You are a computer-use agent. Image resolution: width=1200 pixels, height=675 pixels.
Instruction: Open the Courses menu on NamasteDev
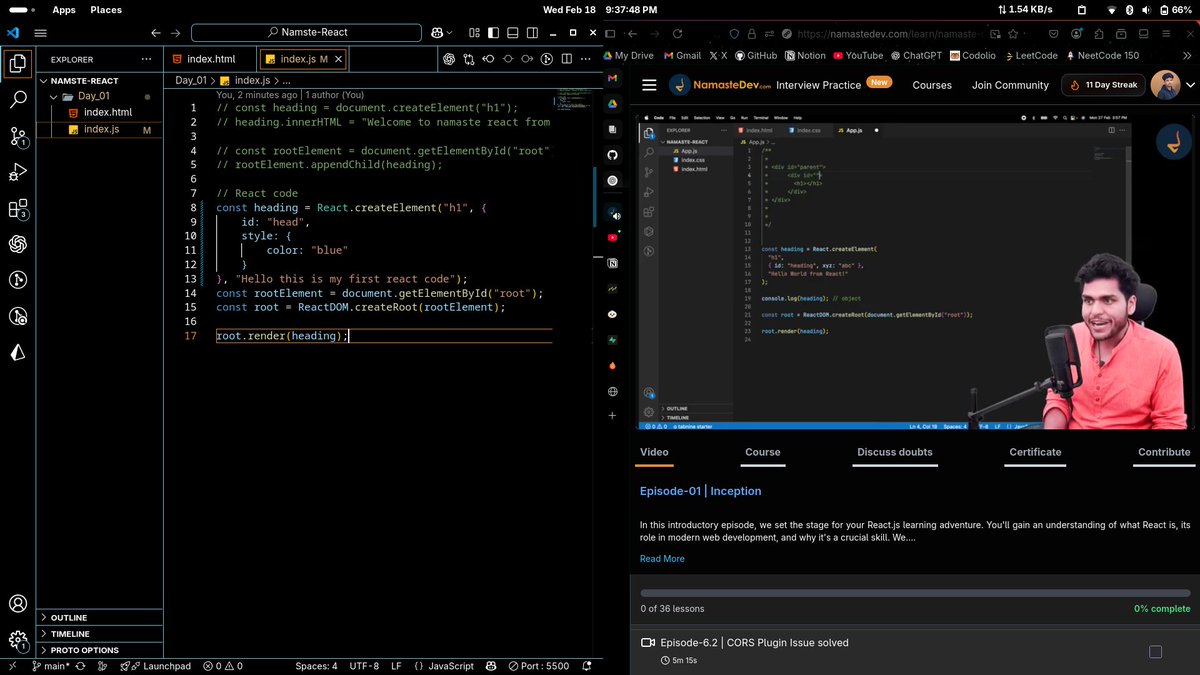click(x=932, y=85)
